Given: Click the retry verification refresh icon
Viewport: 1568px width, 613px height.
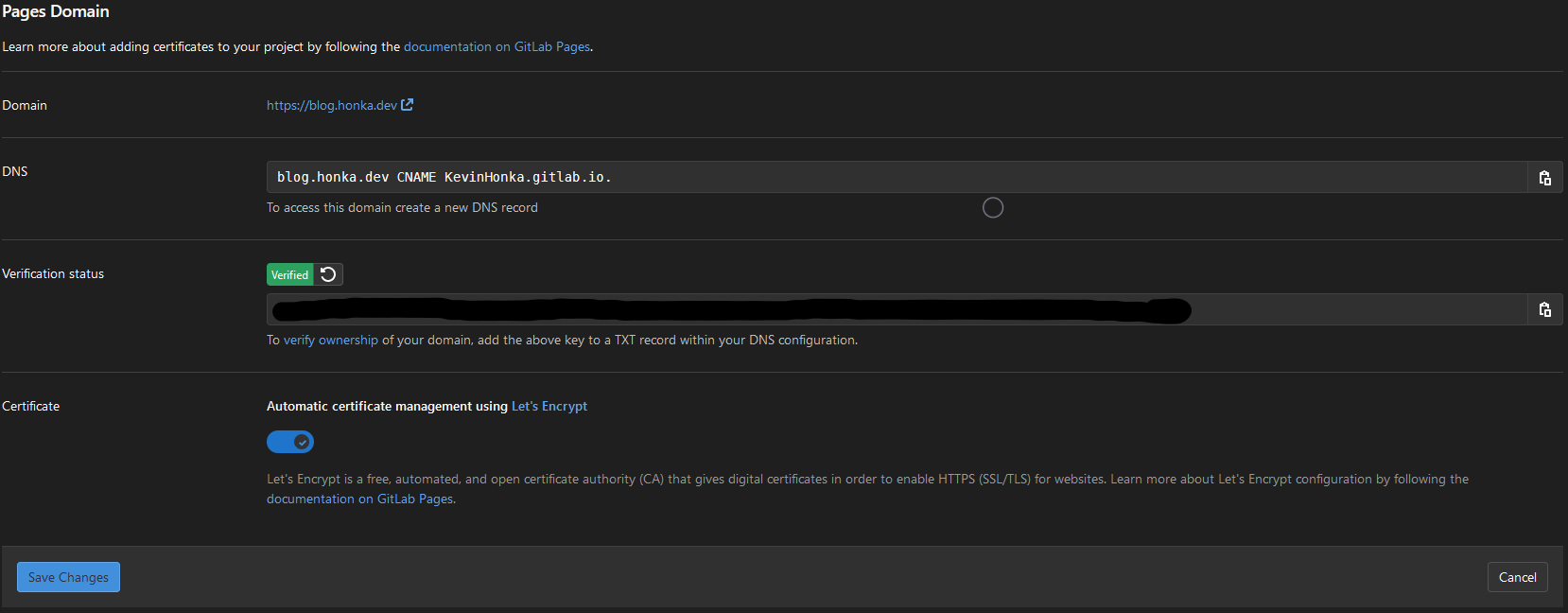Looking at the screenshot, I should click(x=328, y=274).
